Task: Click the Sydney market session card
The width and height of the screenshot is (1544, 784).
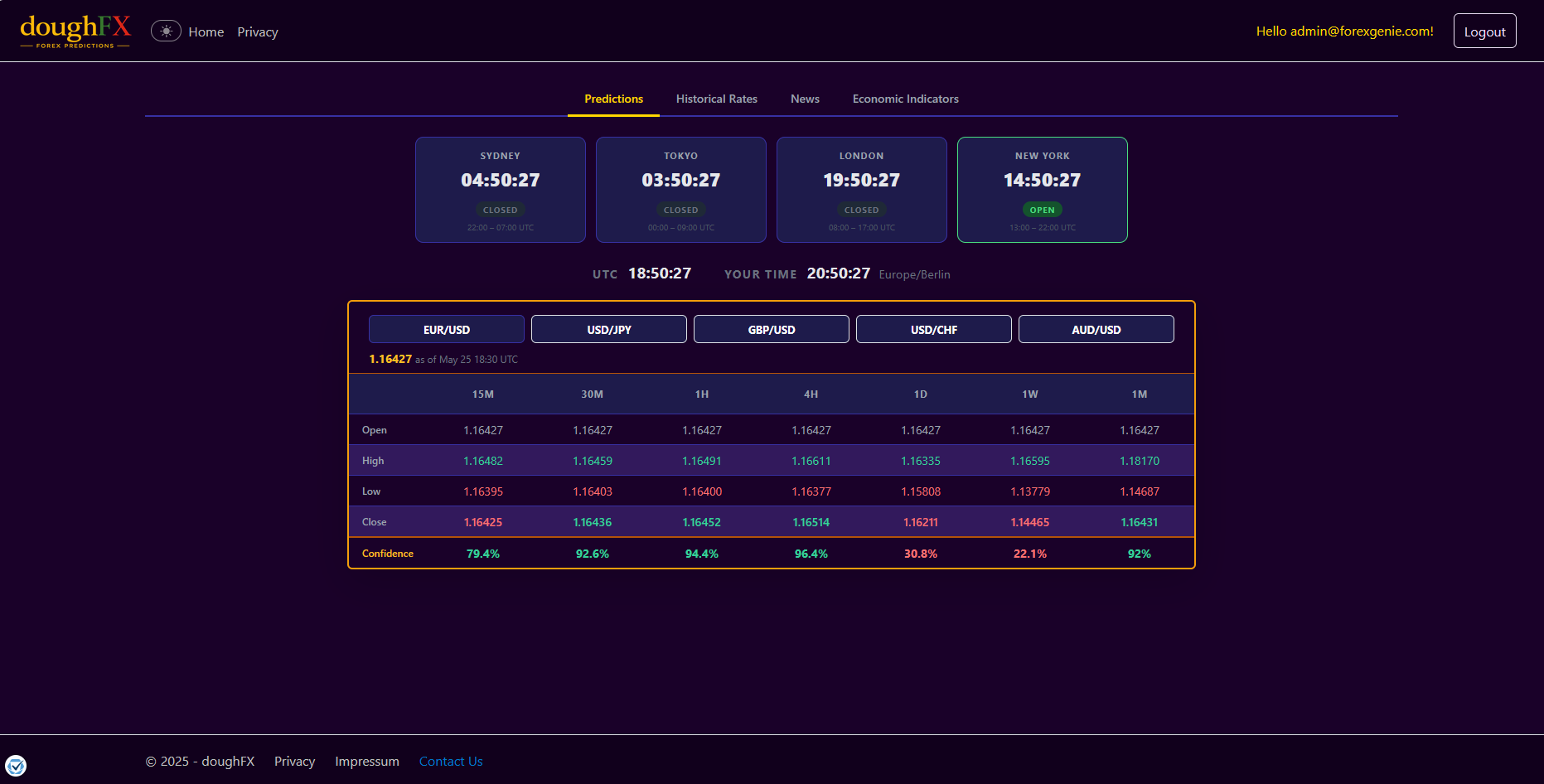Action: tap(501, 190)
